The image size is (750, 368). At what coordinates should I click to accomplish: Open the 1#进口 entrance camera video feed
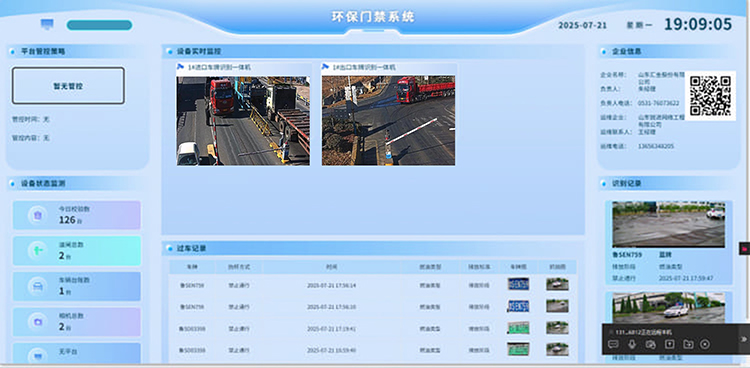tap(243, 121)
